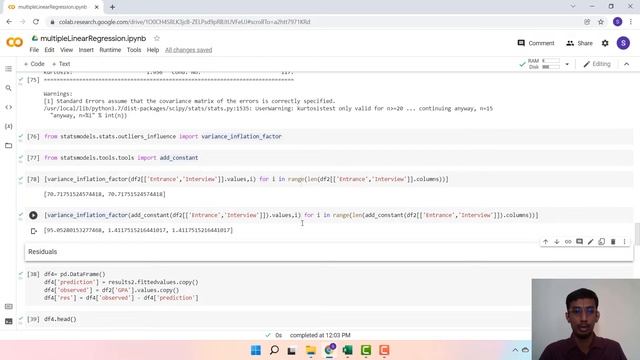This screenshot has width=640, height=360.
Task: Click the Share button
Action: click(579, 43)
